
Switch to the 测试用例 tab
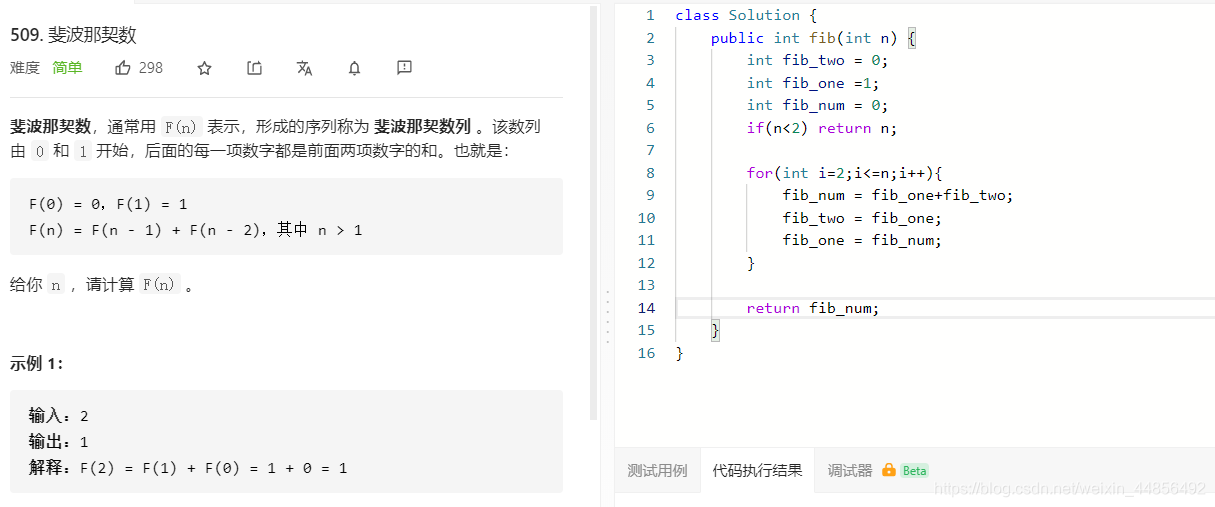657,470
